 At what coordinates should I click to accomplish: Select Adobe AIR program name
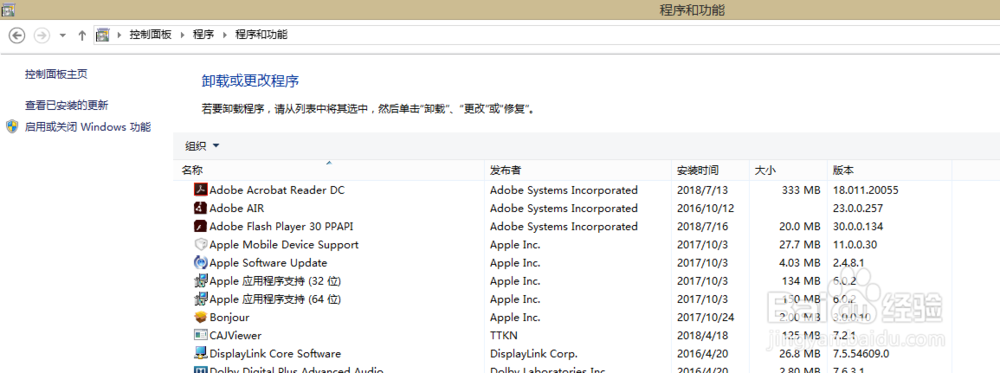tap(237, 208)
